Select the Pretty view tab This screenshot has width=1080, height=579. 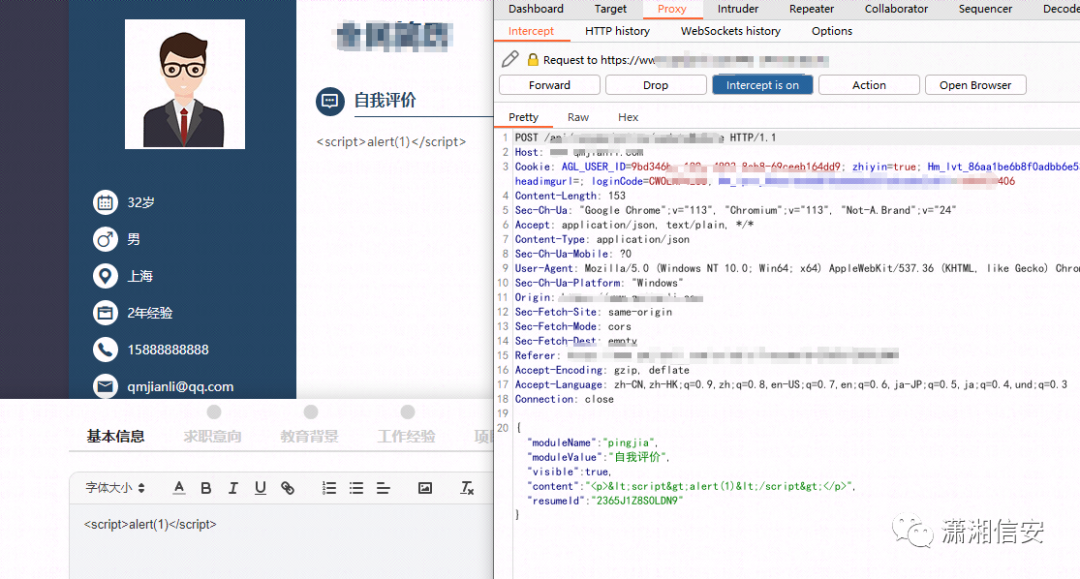(523, 117)
